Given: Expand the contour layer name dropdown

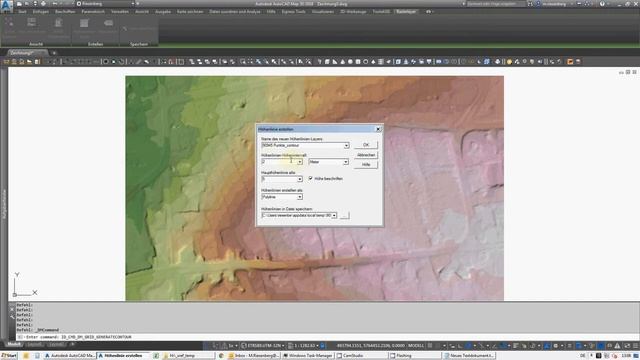Looking at the screenshot, I should pos(346,146).
